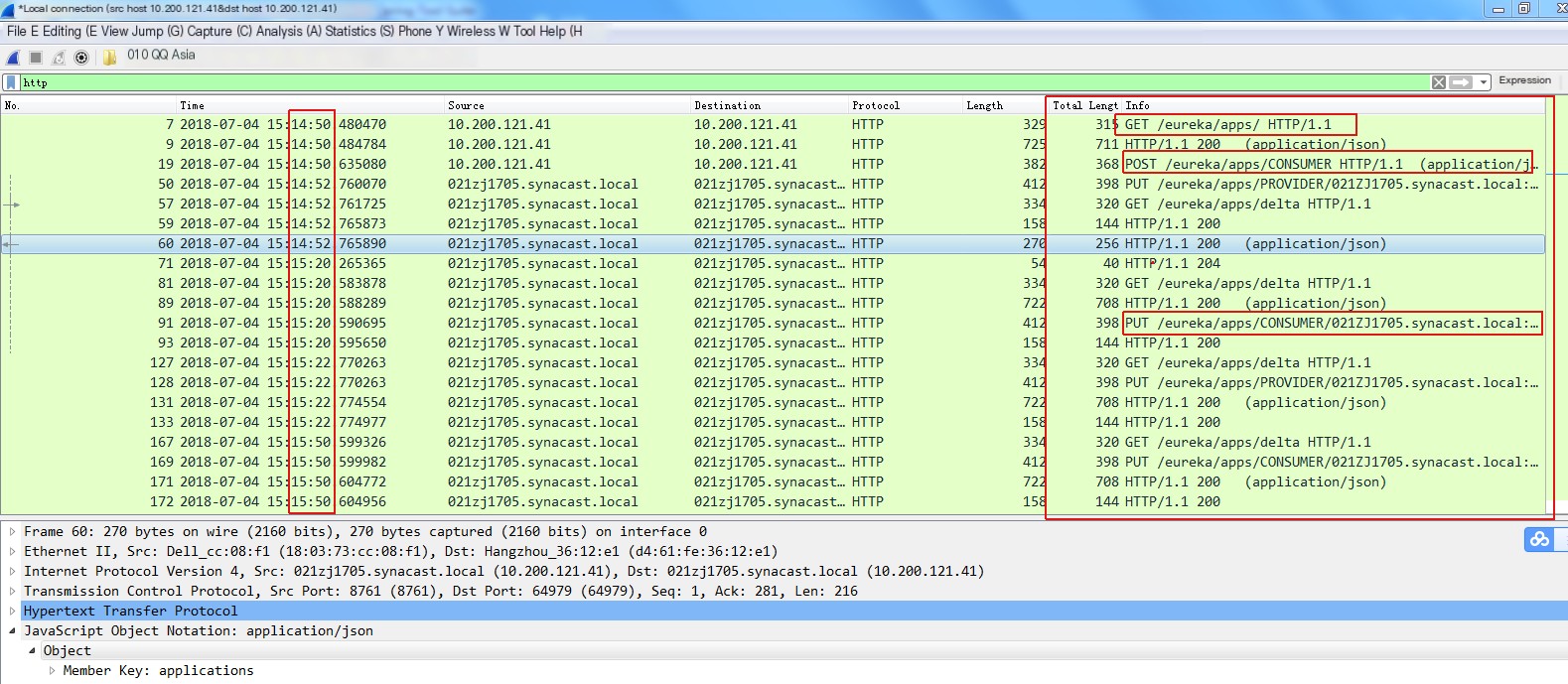This screenshot has height=684, width=1568.
Task: Click the Expression button
Action: coord(1524,80)
